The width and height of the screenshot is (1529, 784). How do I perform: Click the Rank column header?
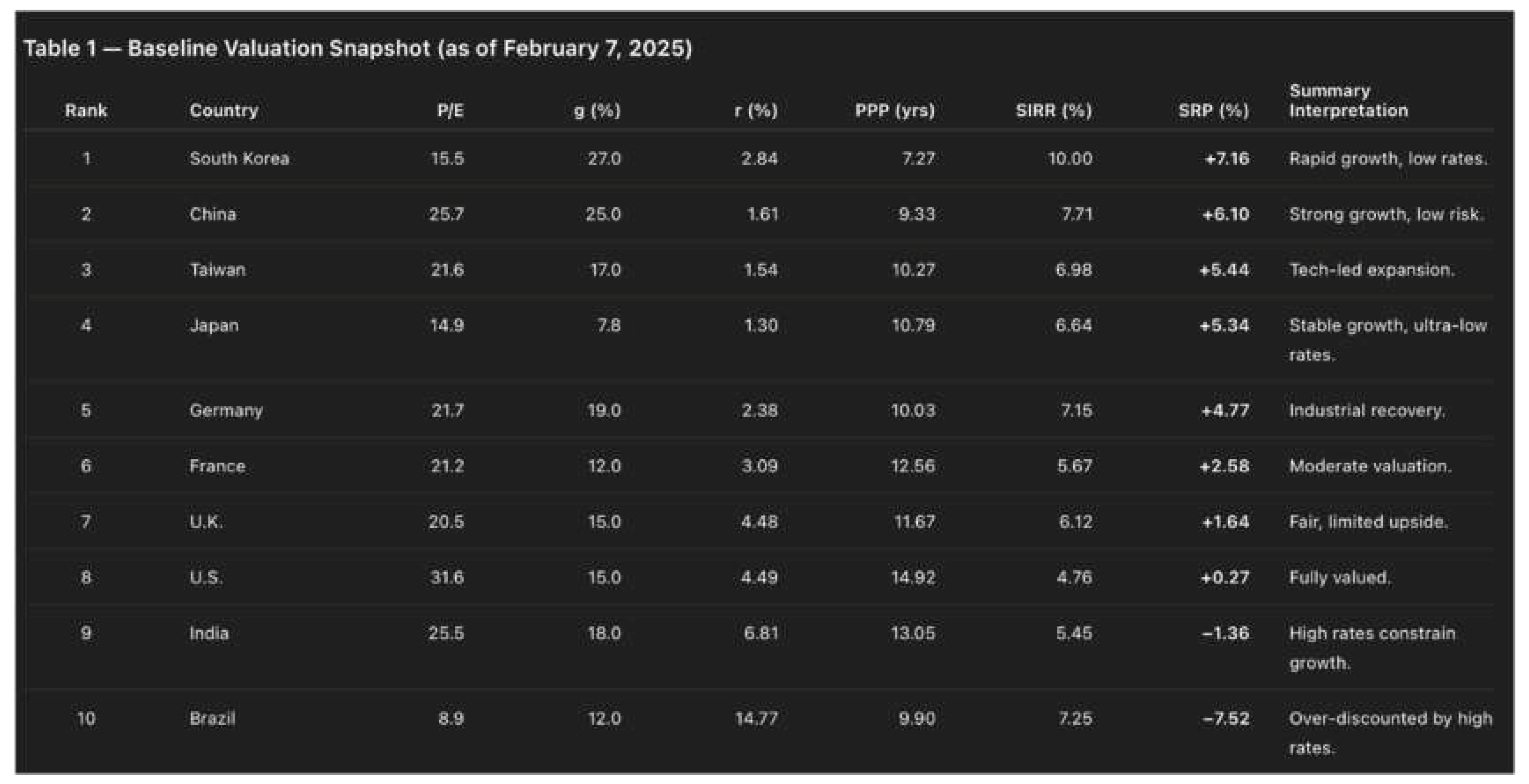point(86,110)
